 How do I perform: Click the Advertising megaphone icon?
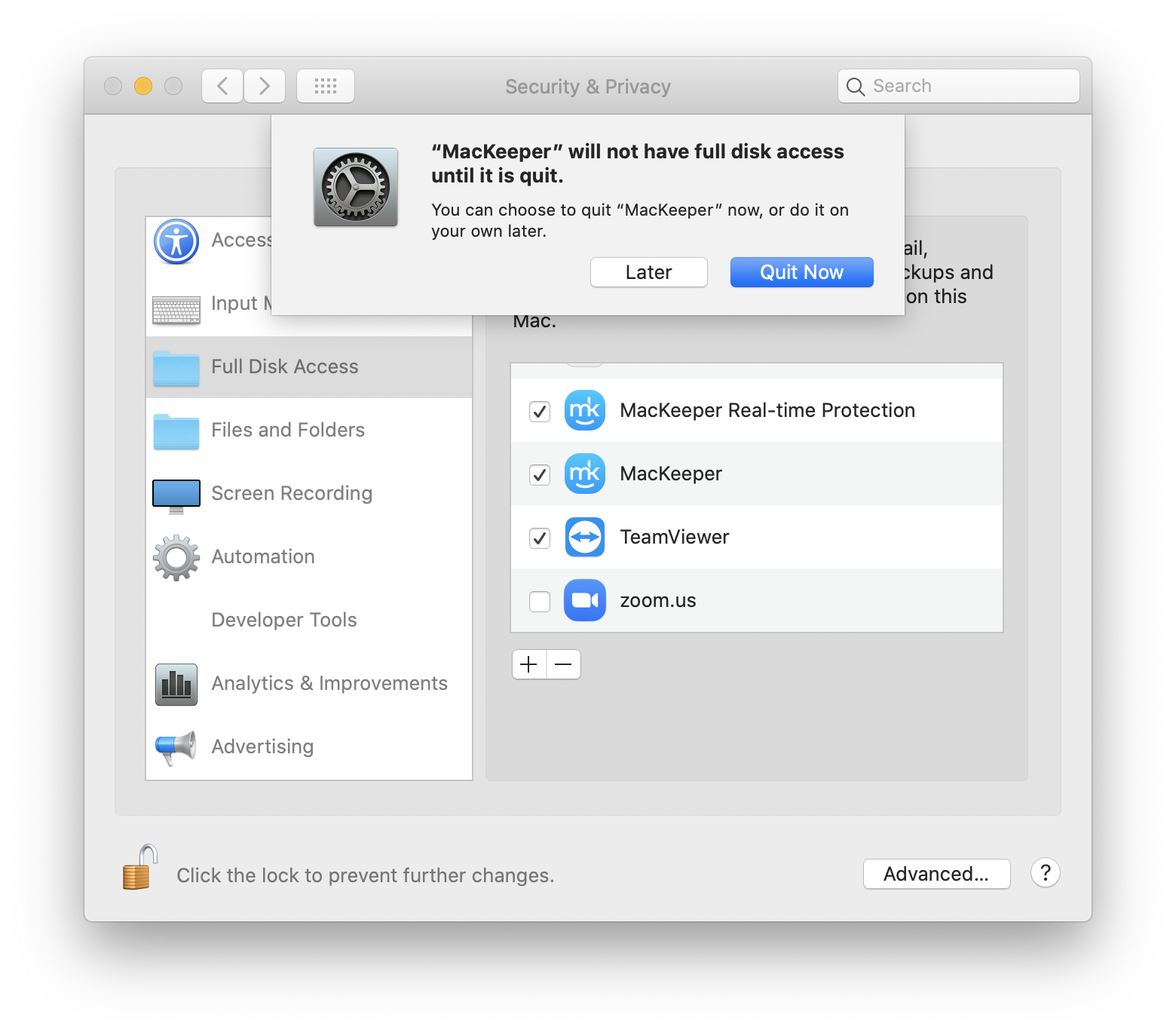click(x=176, y=748)
